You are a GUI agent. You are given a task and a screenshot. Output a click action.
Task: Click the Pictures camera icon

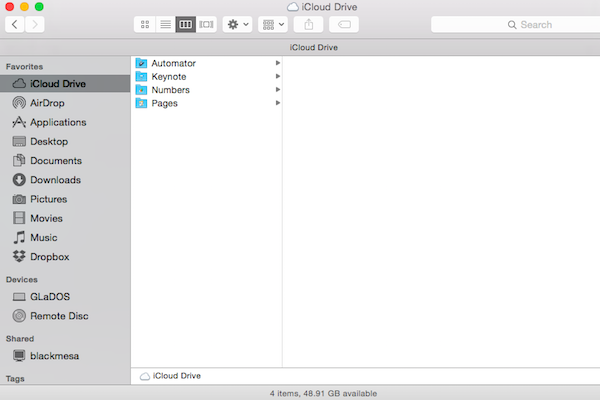19,199
